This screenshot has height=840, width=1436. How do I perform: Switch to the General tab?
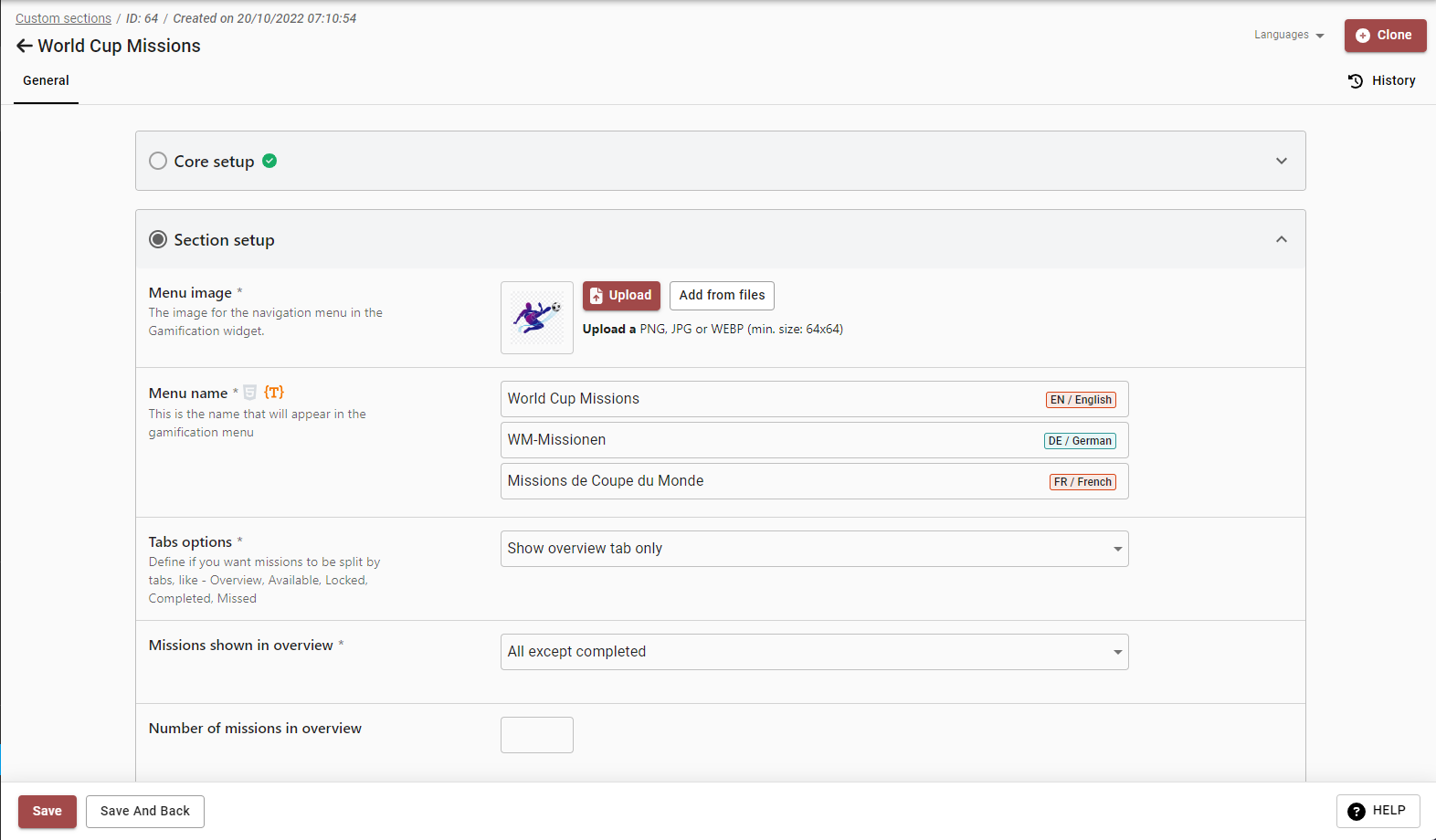46,80
